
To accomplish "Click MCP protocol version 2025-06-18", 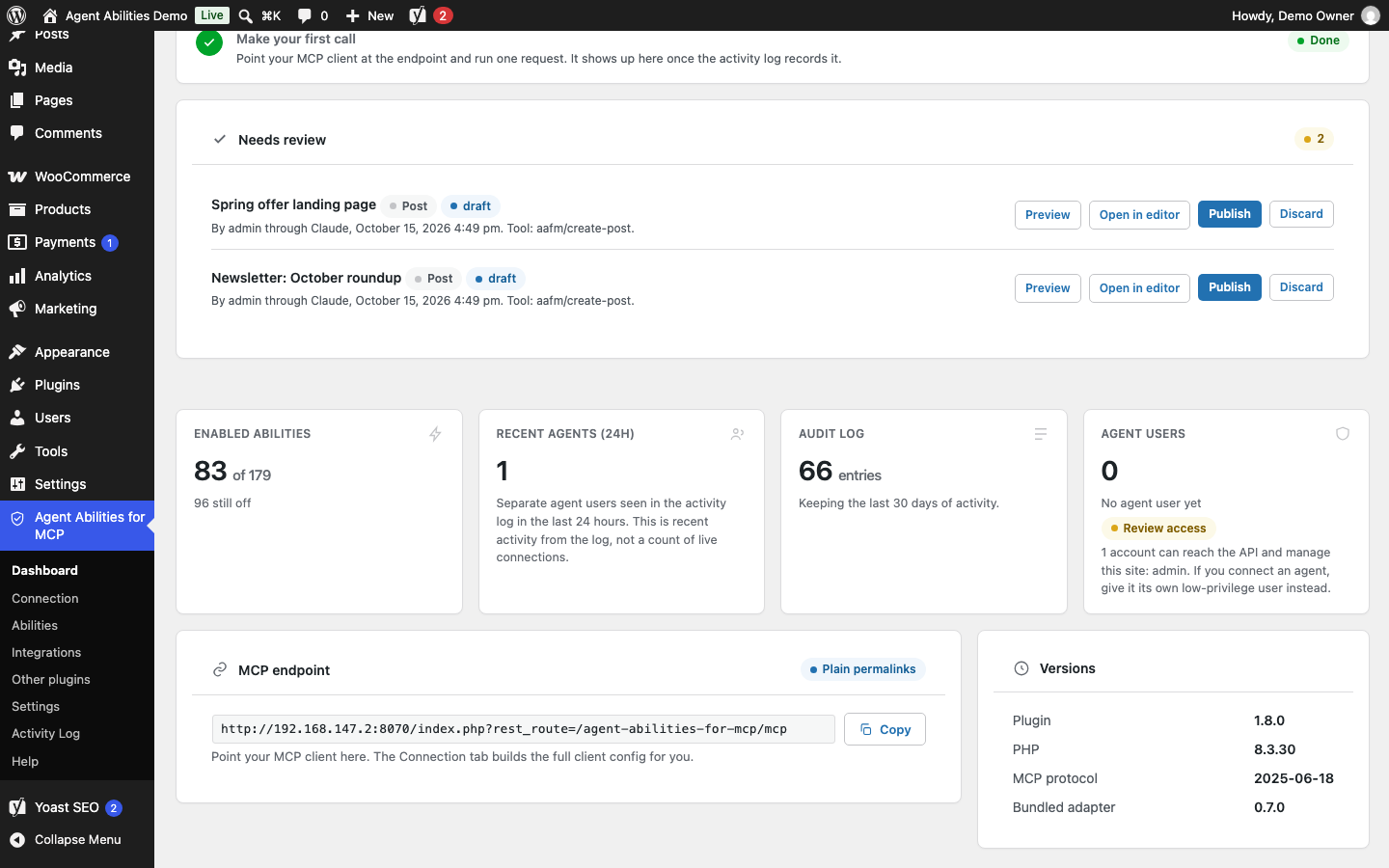I will tap(1294, 778).
